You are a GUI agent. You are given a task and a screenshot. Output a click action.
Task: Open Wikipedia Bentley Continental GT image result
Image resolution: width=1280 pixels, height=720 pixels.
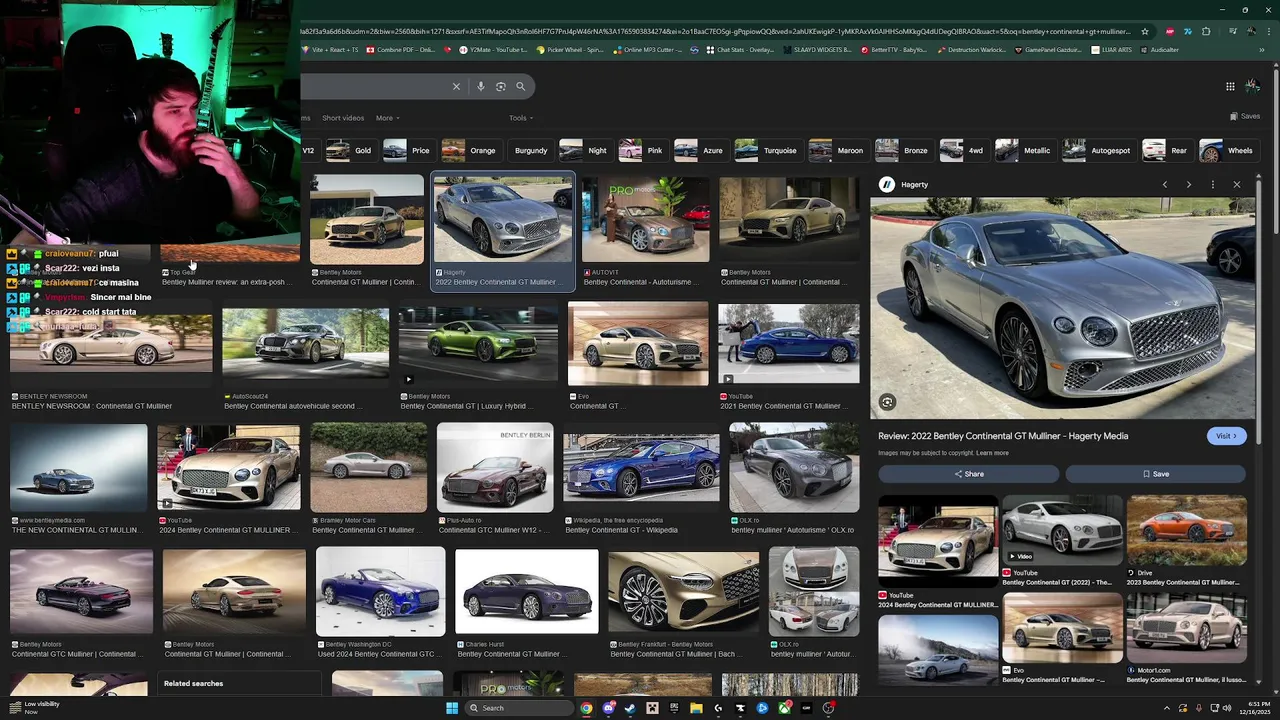click(641, 467)
